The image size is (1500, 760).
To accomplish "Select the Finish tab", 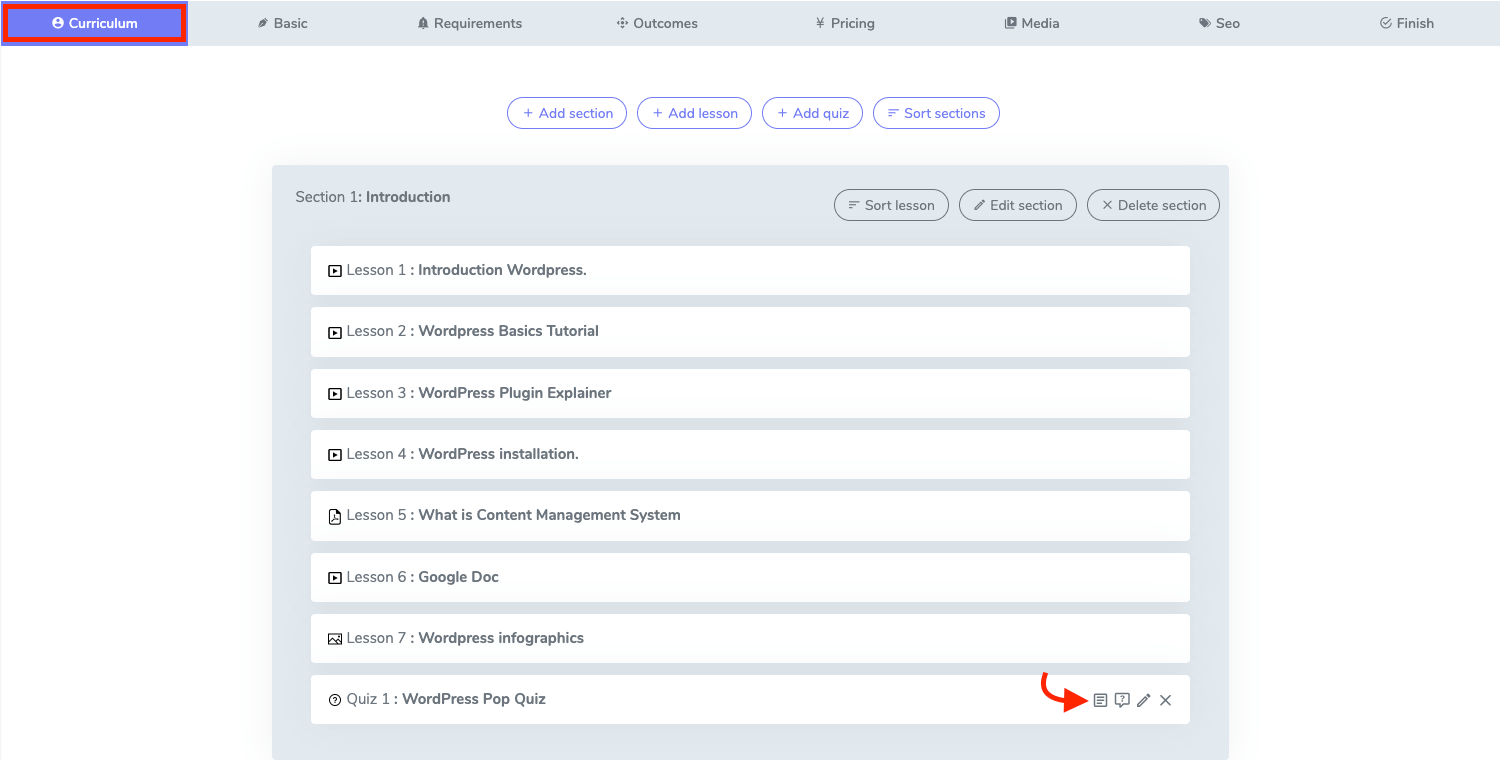I will (x=1406, y=23).
